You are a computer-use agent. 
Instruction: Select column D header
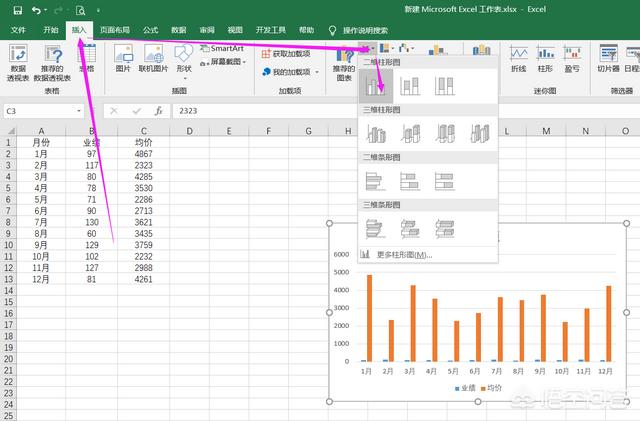click(189, 131)
